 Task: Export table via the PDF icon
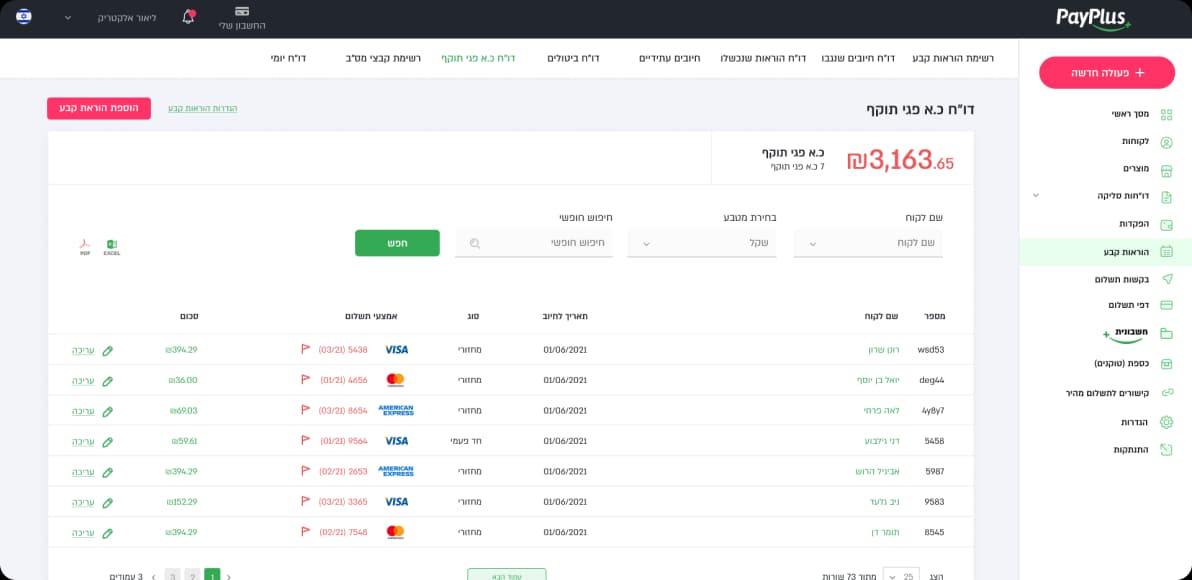coord(85,246)
